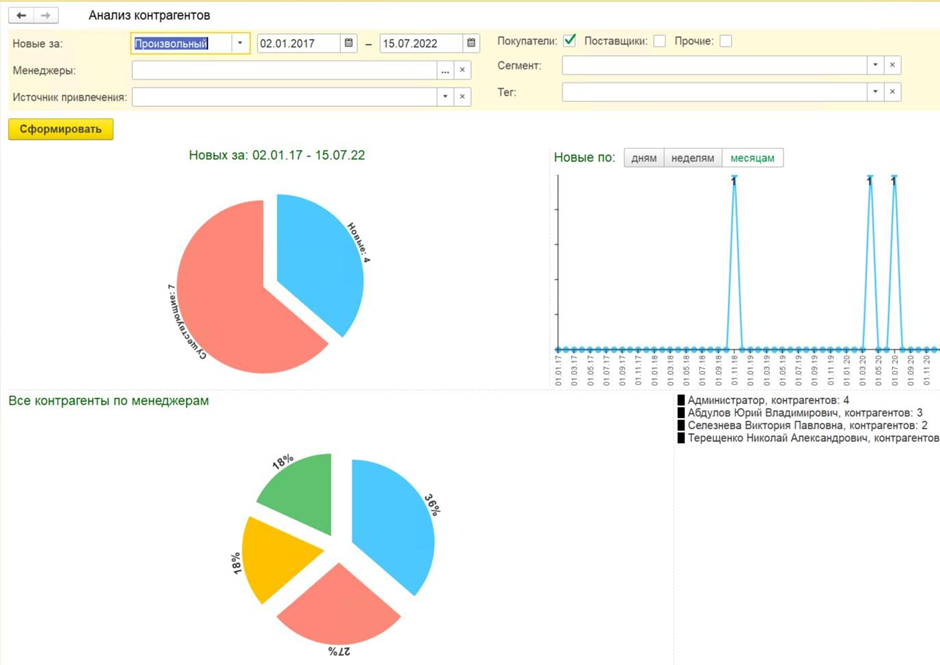Open Менеджеры selection with ellipsis button
The height and width of the screenshot is (665, 940).
(445, 71)
